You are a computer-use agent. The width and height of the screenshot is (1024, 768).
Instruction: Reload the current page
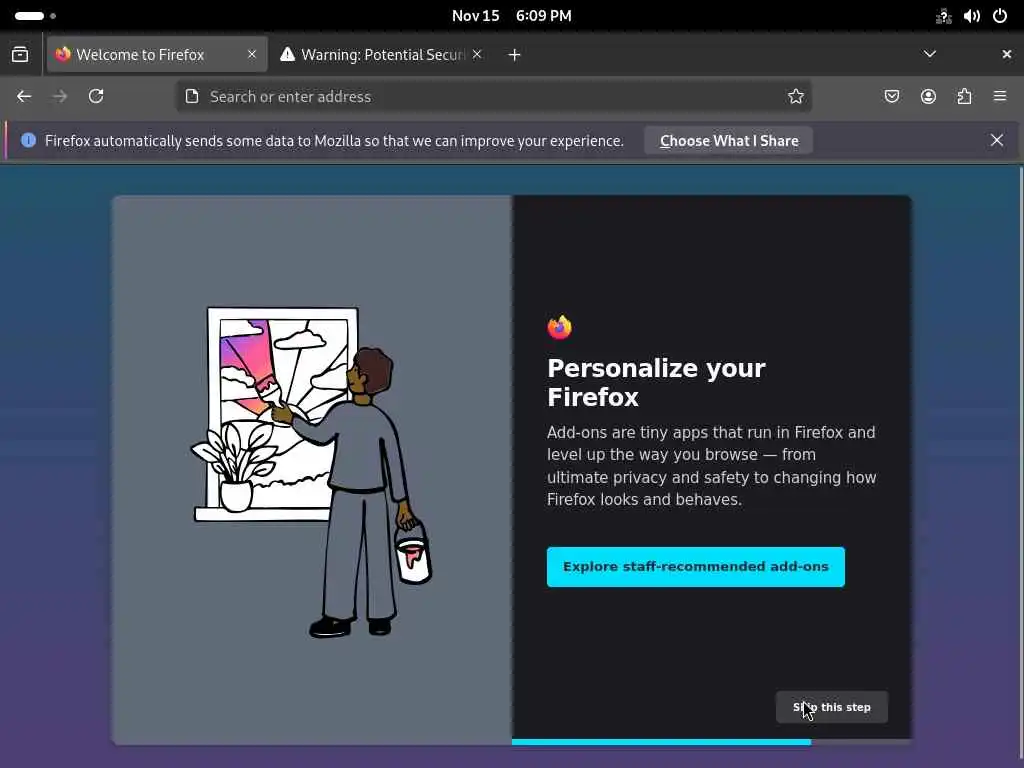coord(96,97)
